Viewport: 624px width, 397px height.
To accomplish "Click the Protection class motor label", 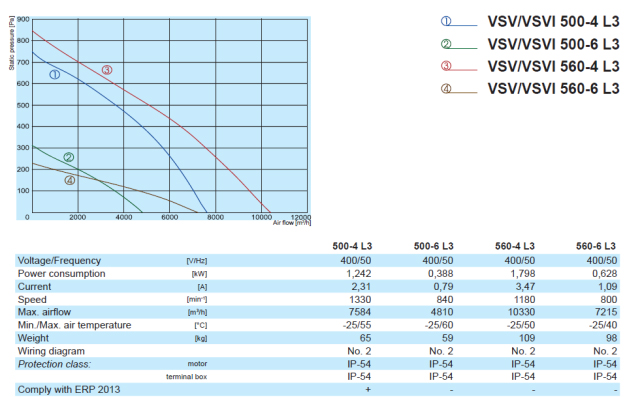I will point(197,364).
